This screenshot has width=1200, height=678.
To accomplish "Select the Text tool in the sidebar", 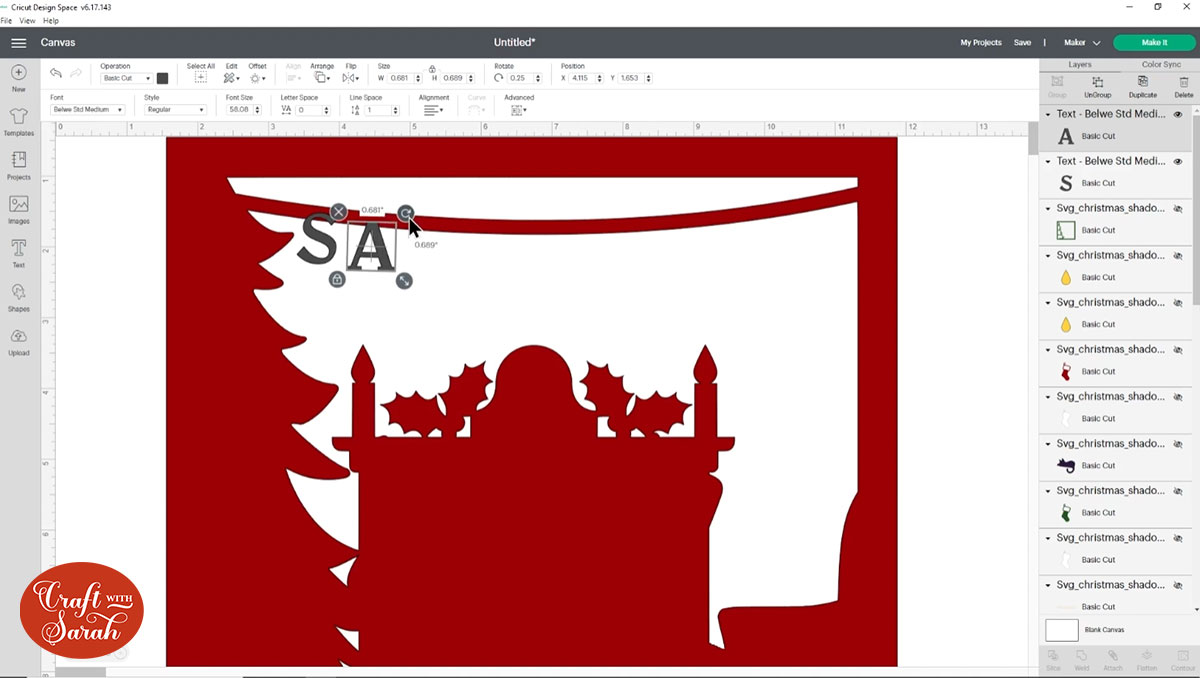I will click(18, 252).
